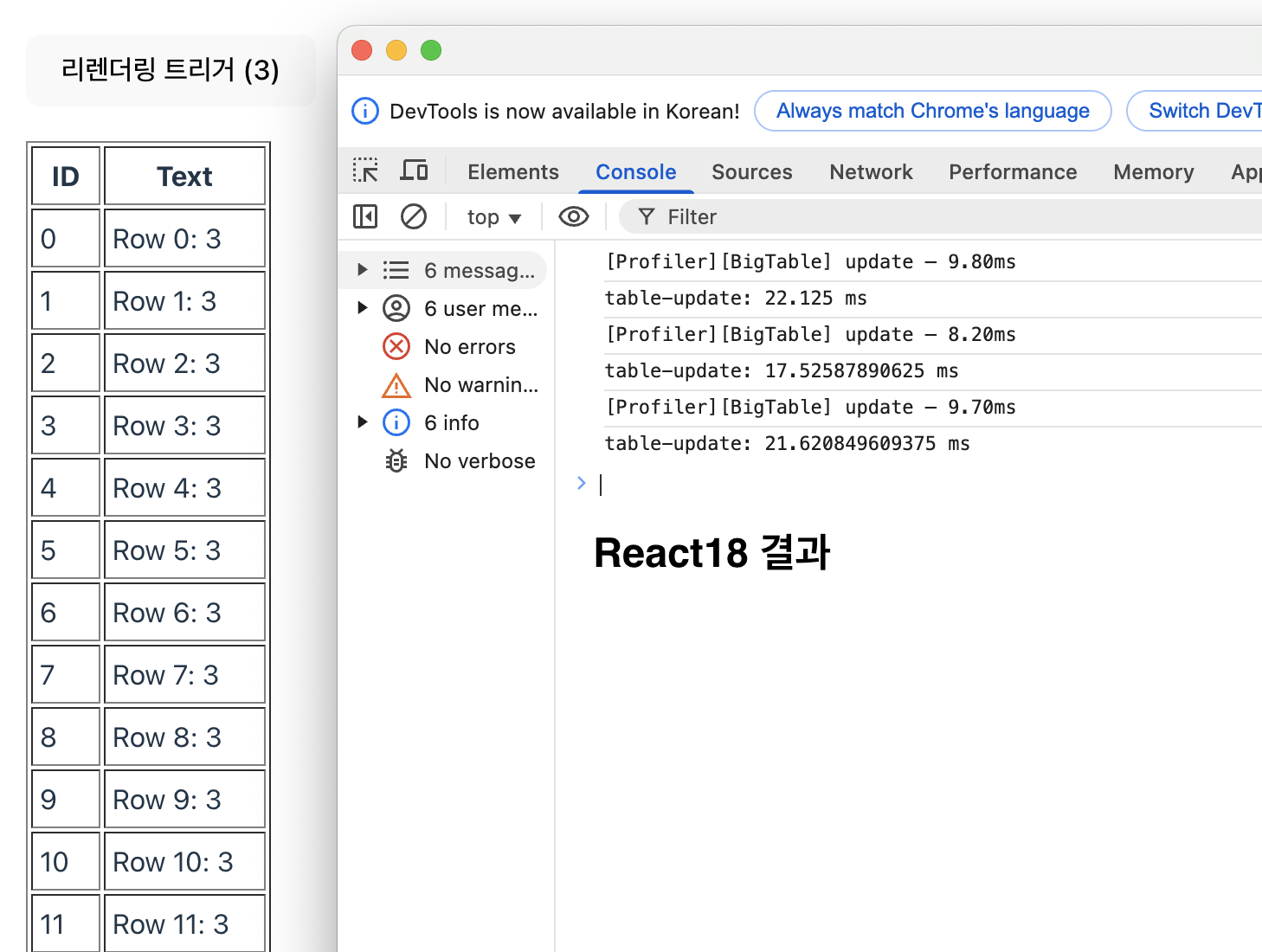The height and width of the screenshot is (952, 1262).
Task: Select the No warnings triangle icon
Action: 396,384
